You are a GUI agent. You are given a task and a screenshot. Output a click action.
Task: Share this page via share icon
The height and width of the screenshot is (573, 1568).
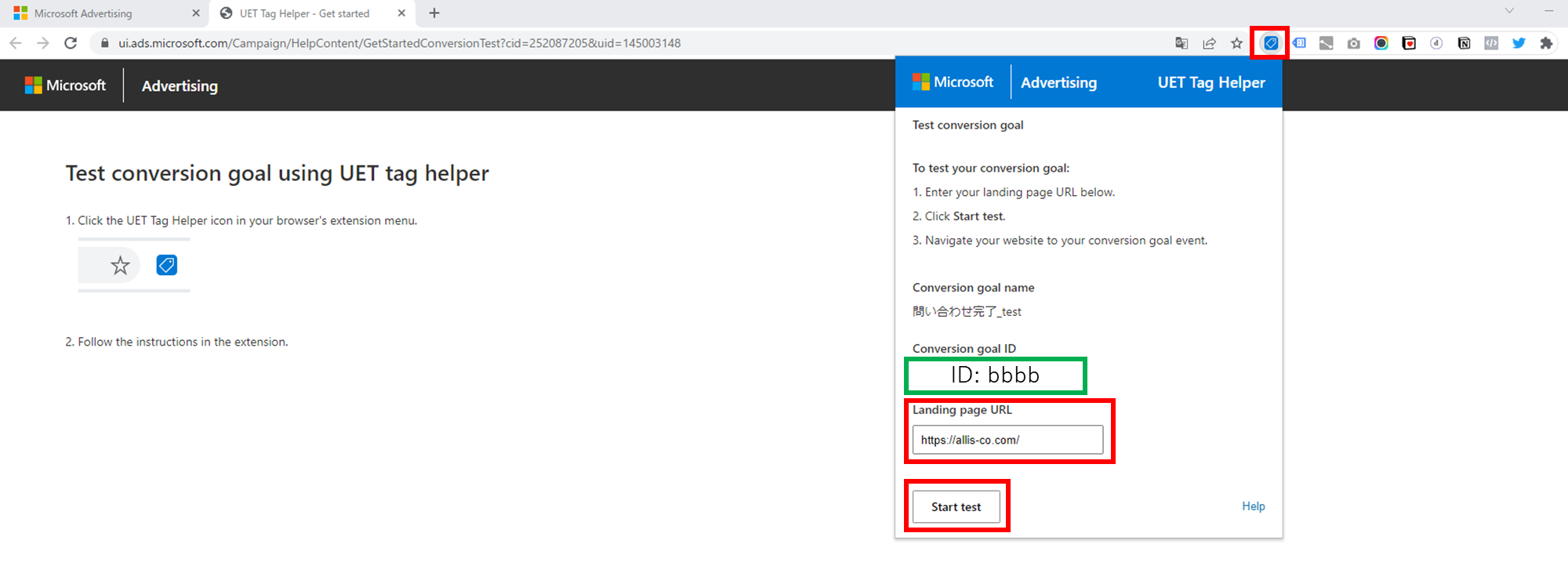coord(1209,43)
